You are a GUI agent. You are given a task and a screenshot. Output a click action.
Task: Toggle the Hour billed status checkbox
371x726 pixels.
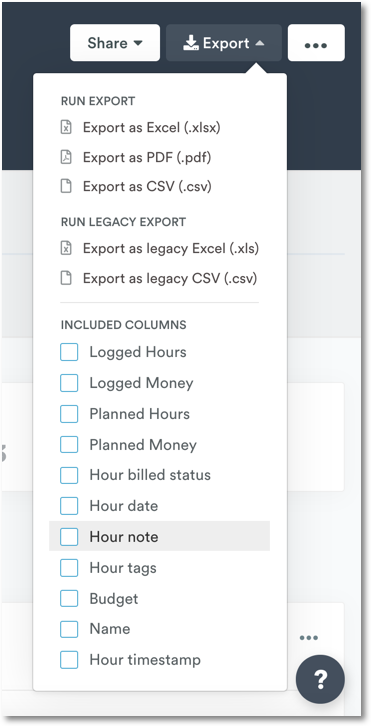point(69,475)
